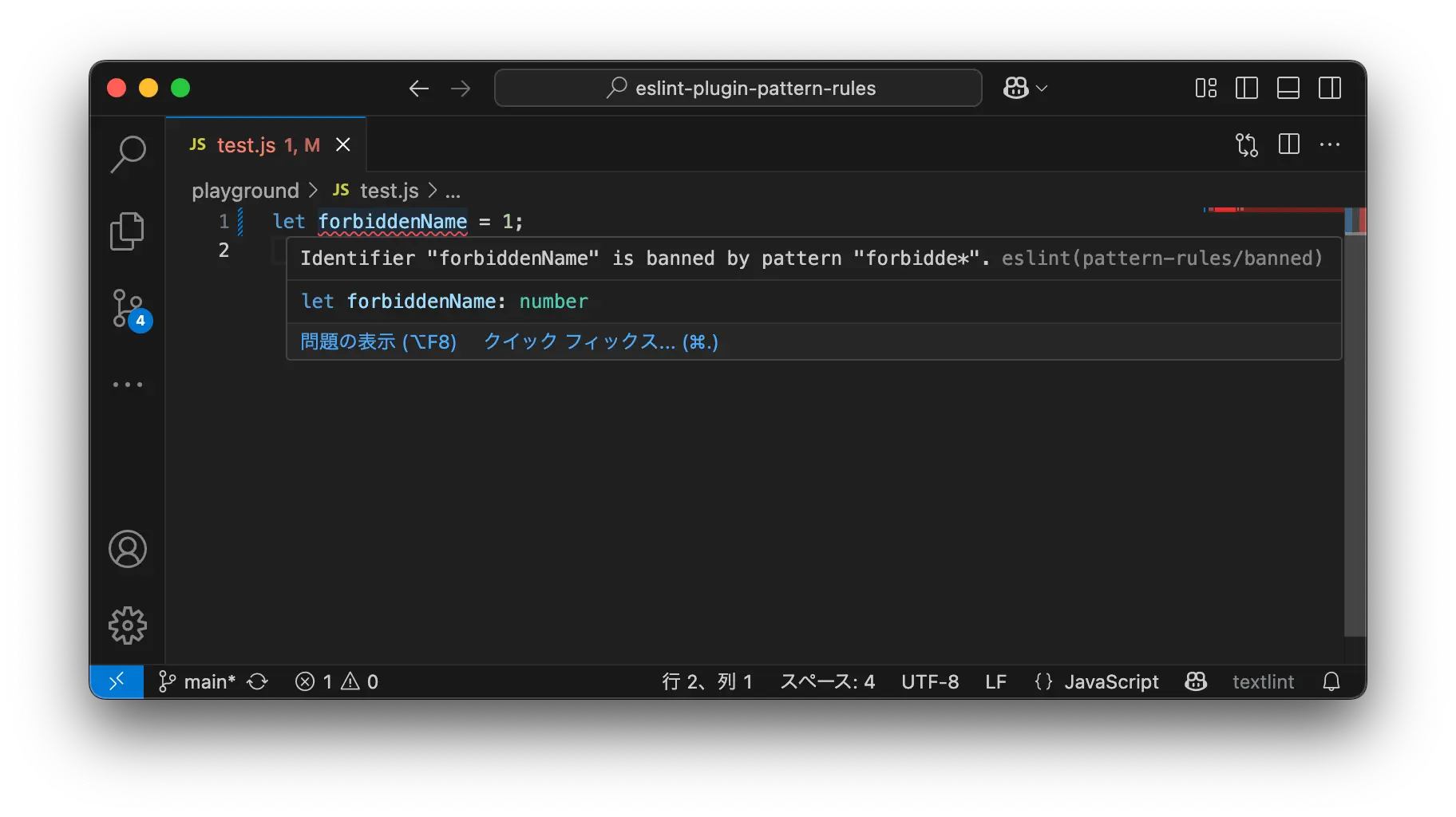Toggle the bottom panel
1456x817 pixels.
1288,88
